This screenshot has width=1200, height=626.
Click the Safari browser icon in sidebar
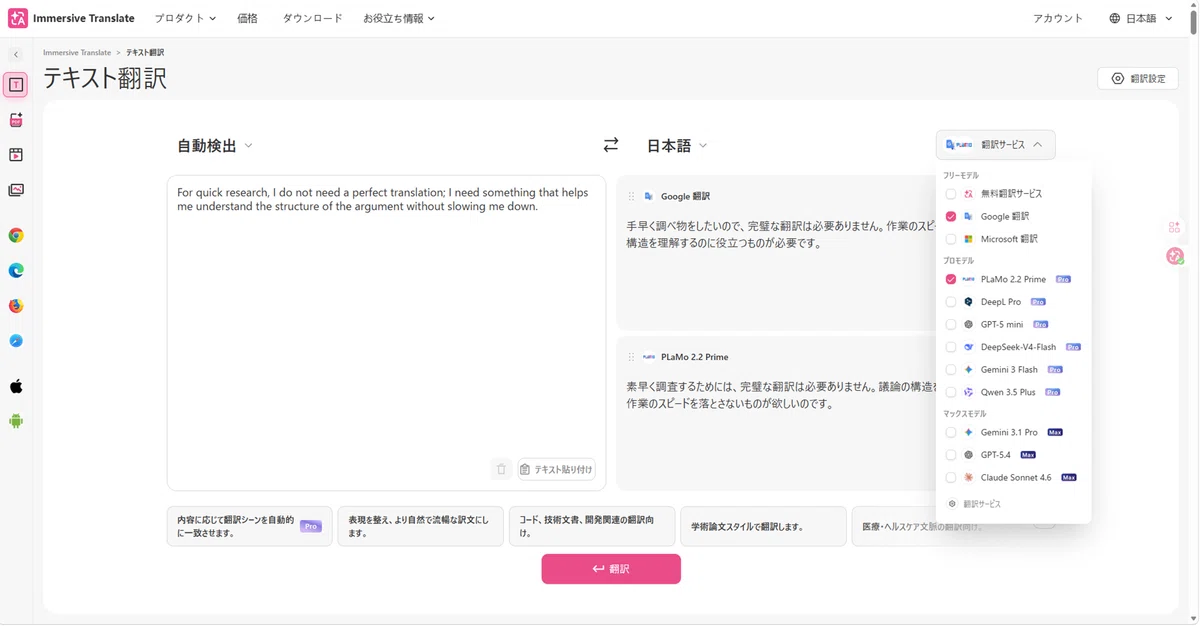(x=16, y=341)
